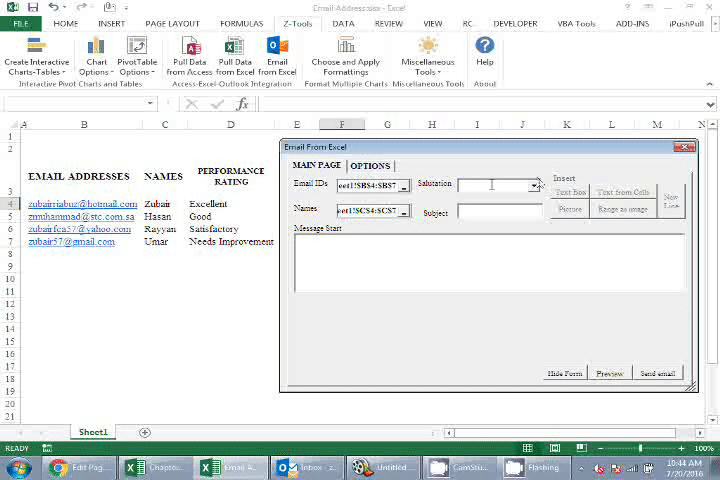This screenshot has height=480, width=720.
Task: Select column F header
Action: (x=342, y=124)
